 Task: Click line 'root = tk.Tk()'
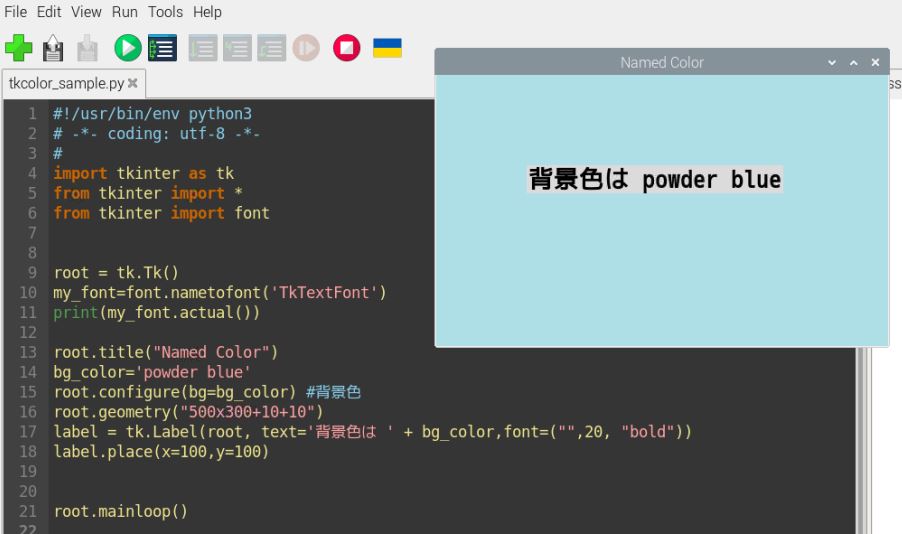click(116, 272)
